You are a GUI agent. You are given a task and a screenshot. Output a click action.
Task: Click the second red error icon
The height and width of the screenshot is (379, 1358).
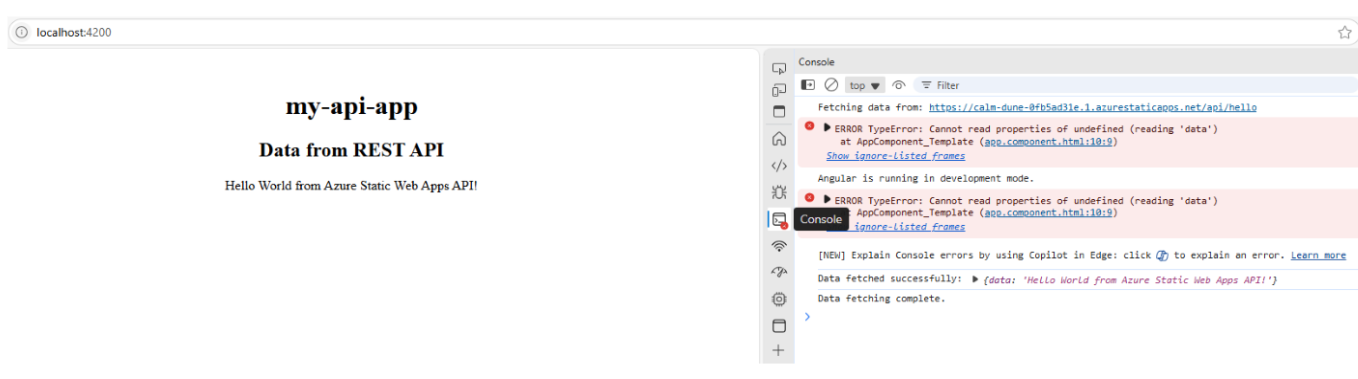pos(809,198)
